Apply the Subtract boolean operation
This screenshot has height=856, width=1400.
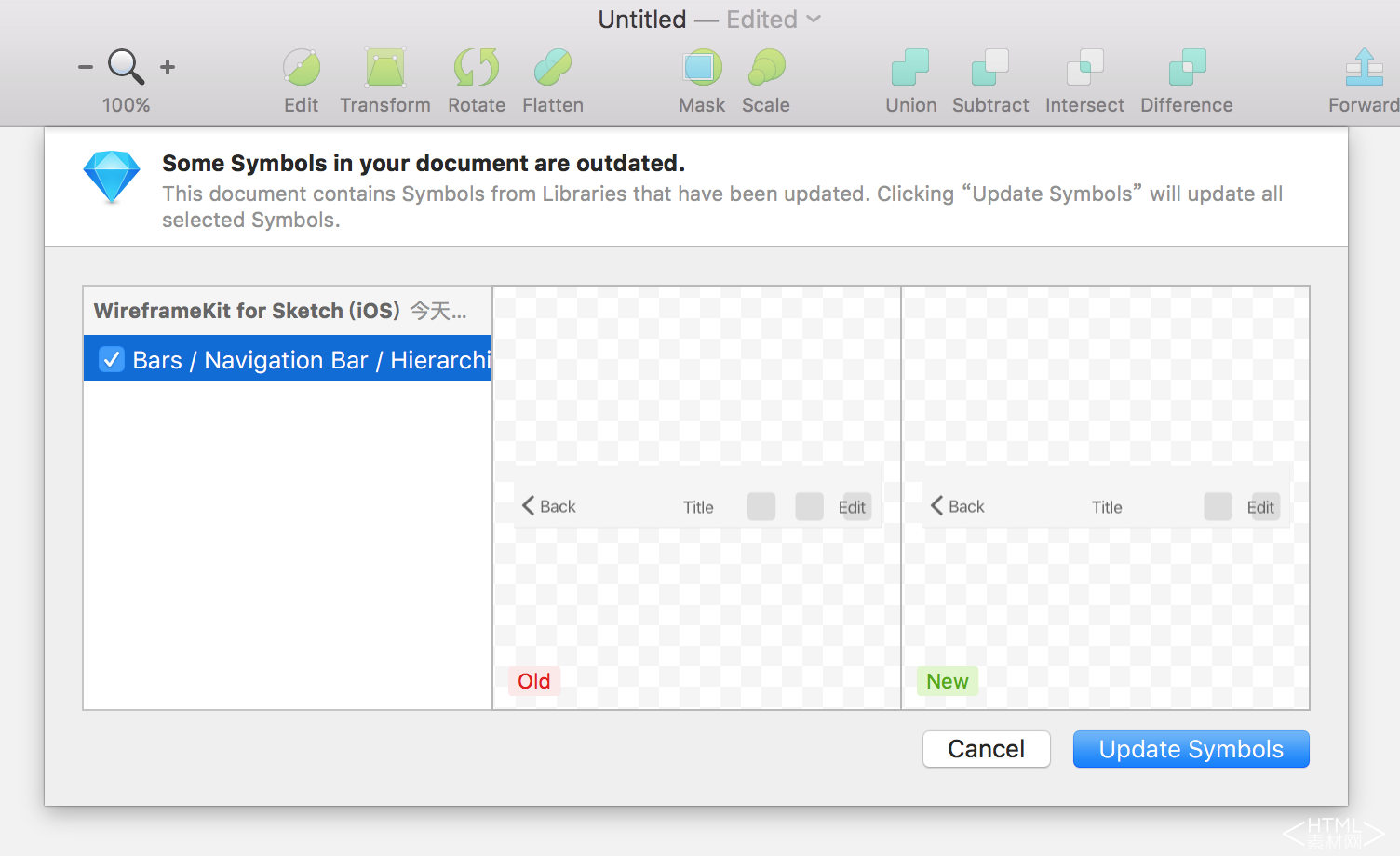989,68
